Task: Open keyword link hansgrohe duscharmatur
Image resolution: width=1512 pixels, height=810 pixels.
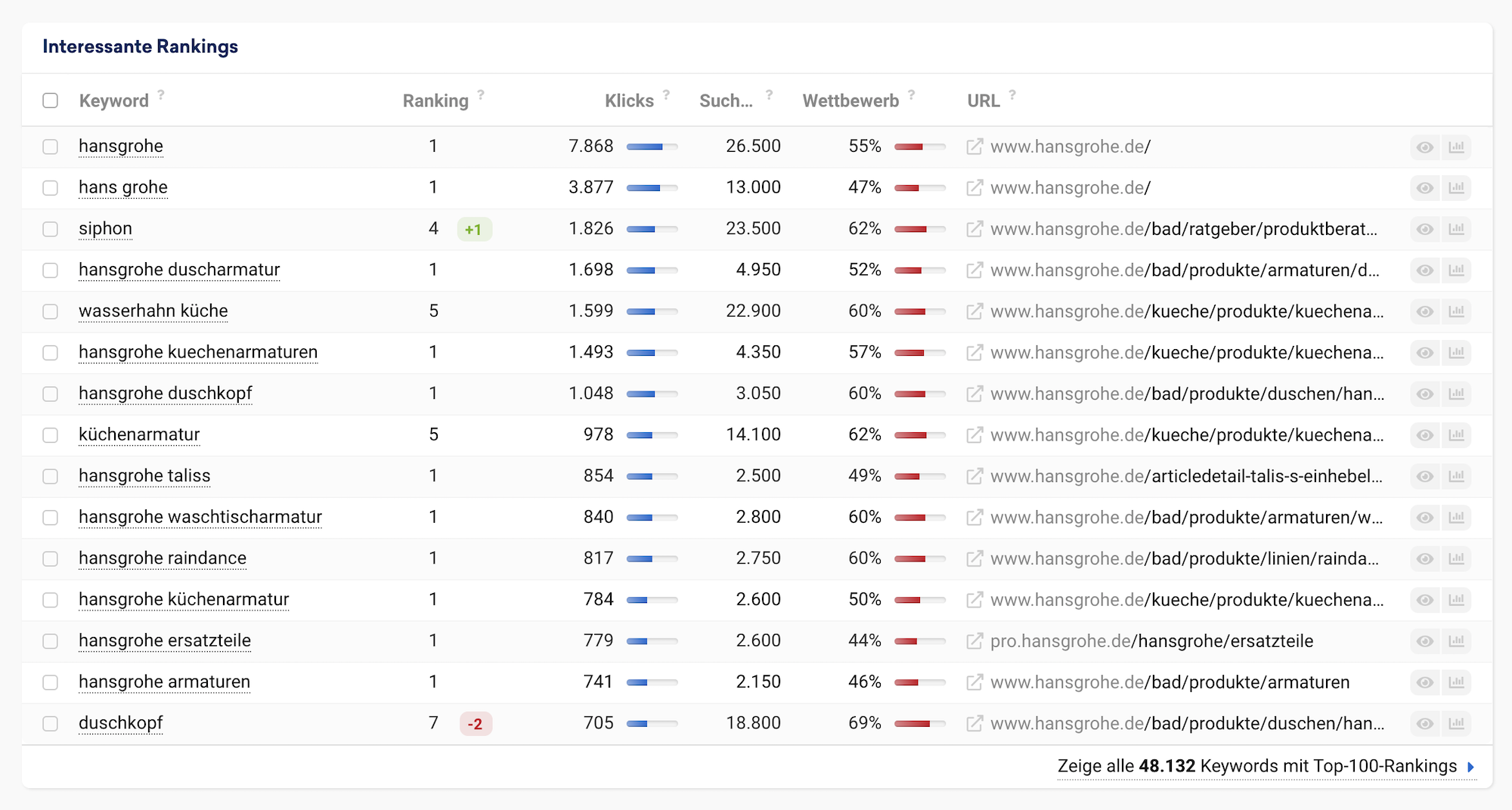Action: (179, 270)
